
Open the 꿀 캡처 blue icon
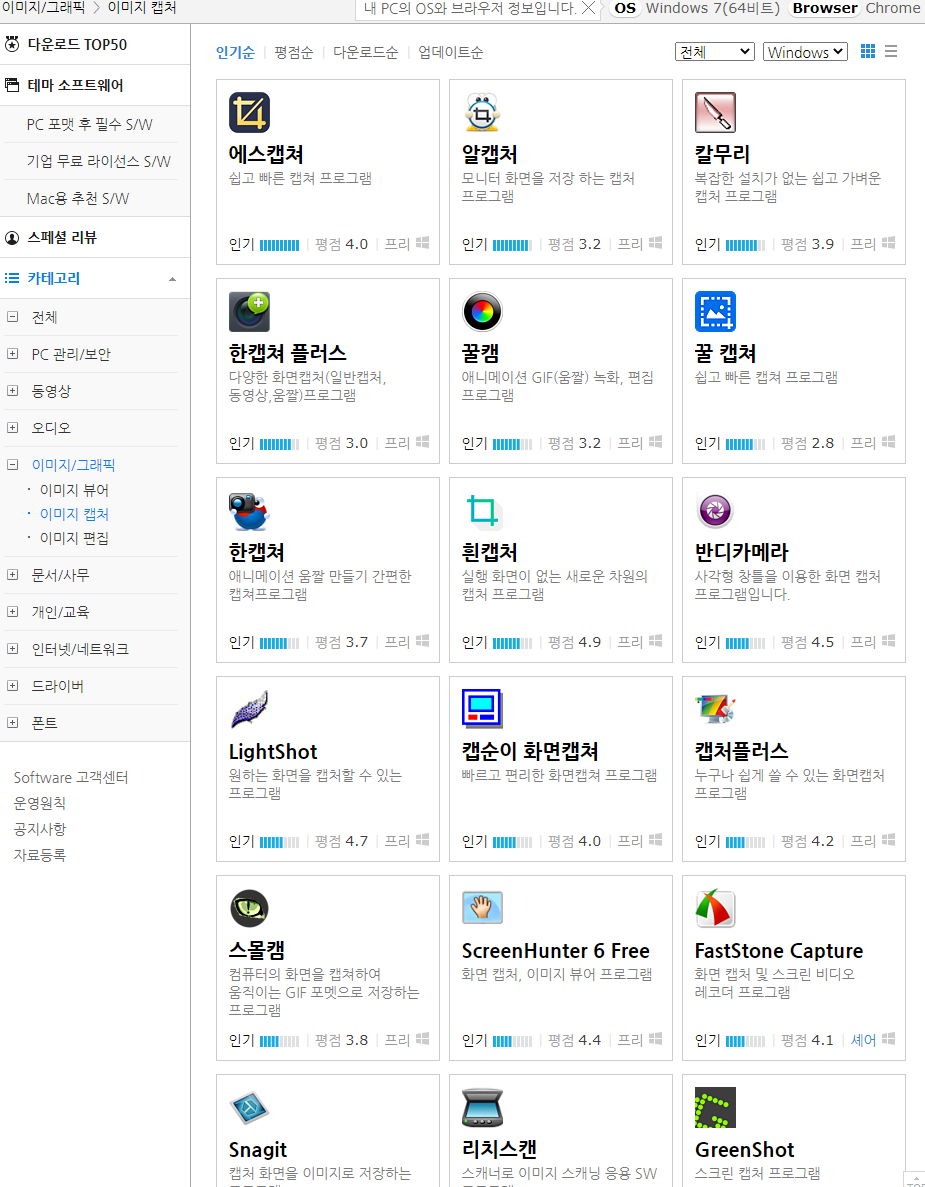coord(715,312)
